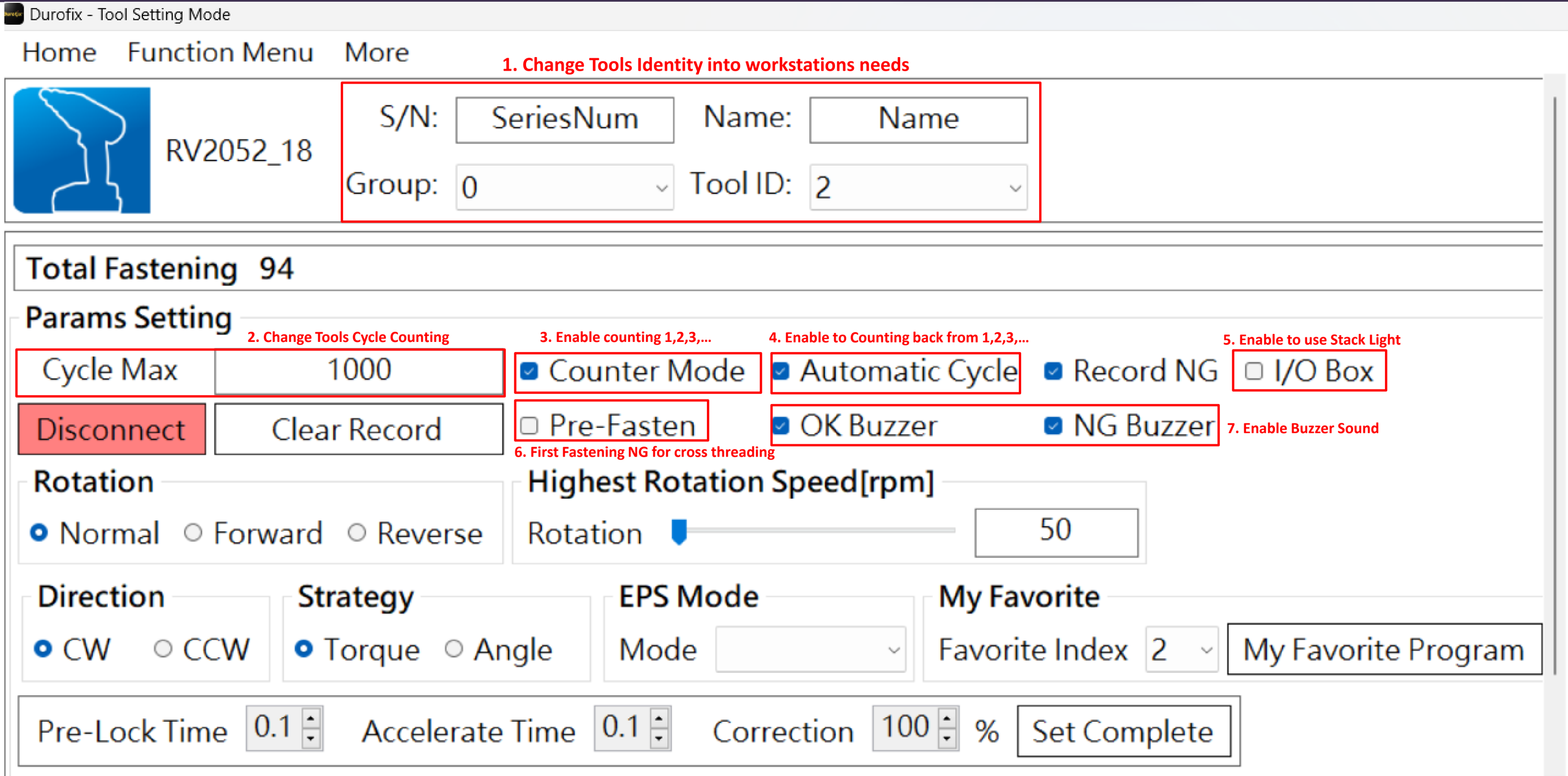The height and width of the screenshot is (776, 1568).
Task: Click the blue power tool logo image
Action: pos(81,150)
